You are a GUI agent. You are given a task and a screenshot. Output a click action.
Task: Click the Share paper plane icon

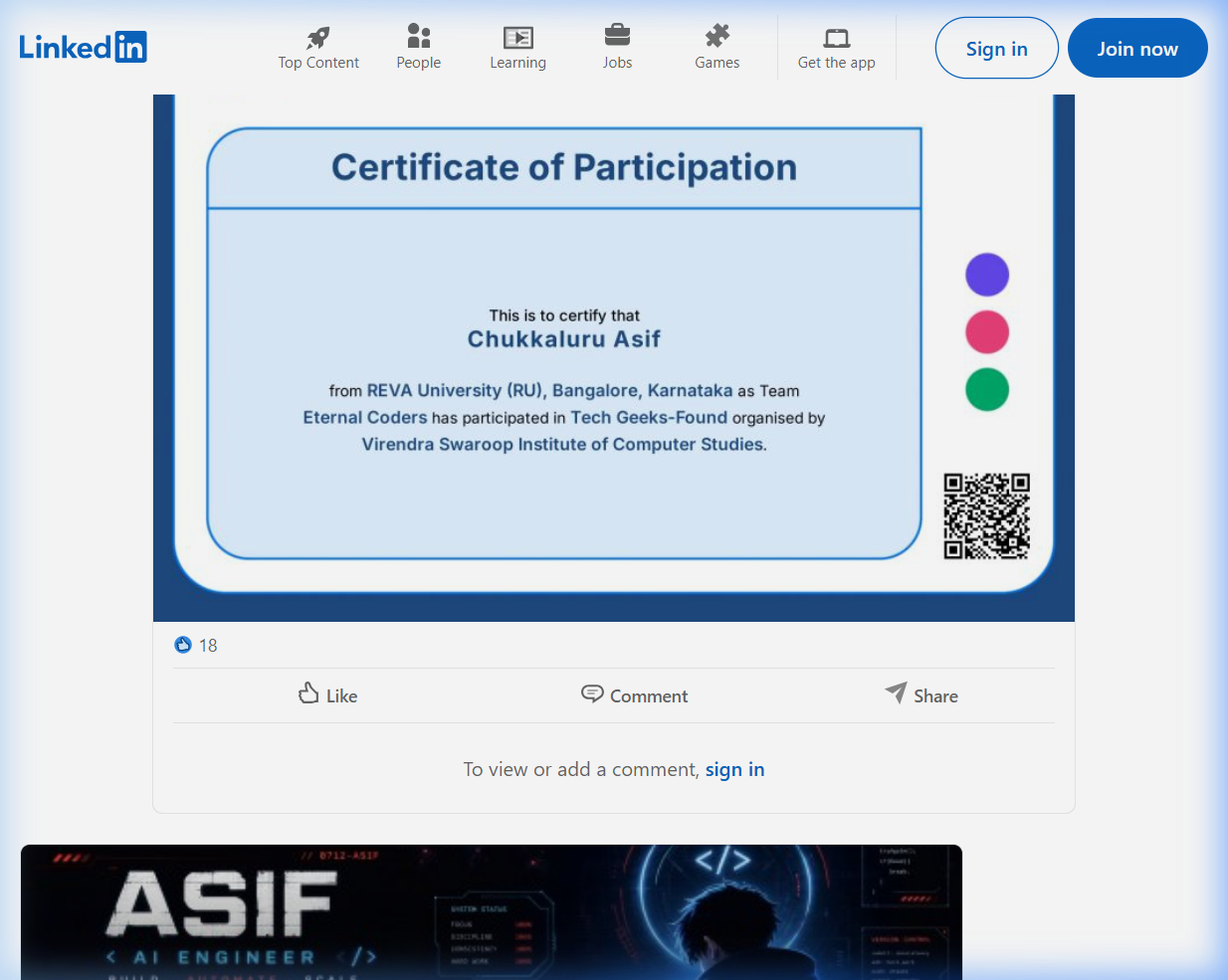click(896, 692)
